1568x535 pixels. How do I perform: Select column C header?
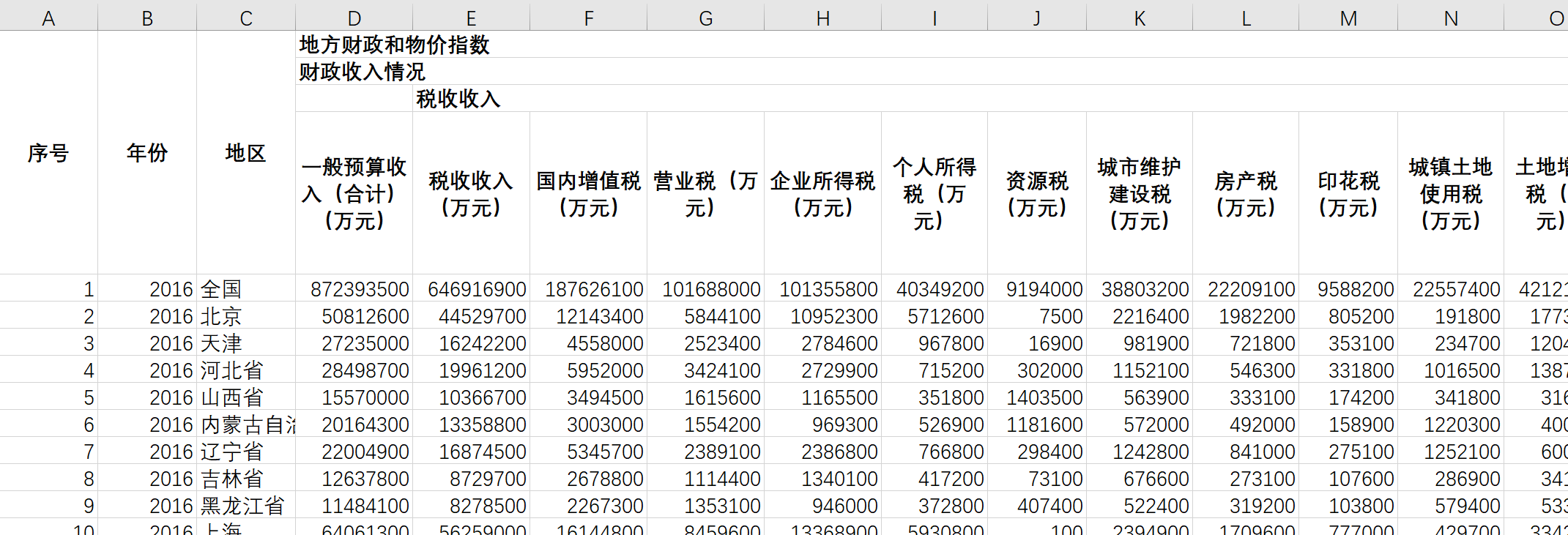[246, 18]
